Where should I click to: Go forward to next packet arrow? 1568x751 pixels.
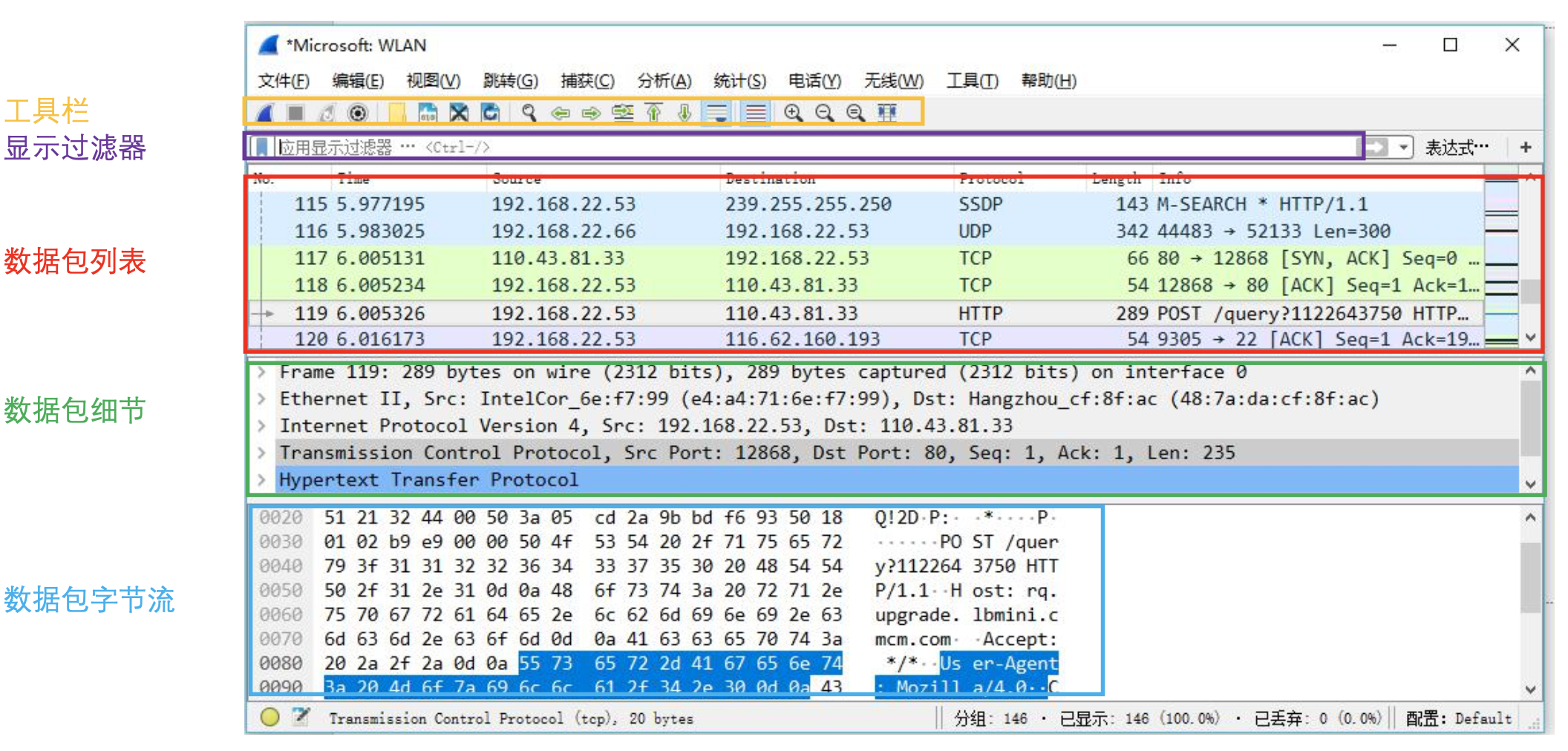click(591, 113)
